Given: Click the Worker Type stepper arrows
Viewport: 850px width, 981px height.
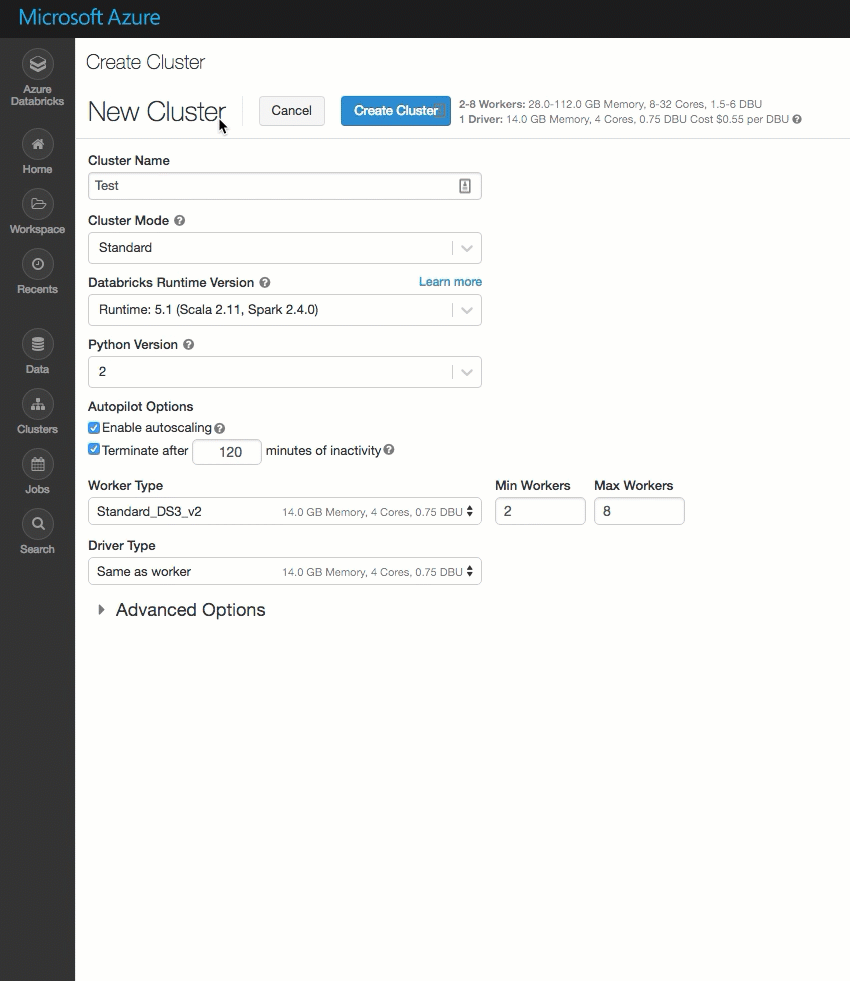Looking at the screenshot, I should click(469, 511).
